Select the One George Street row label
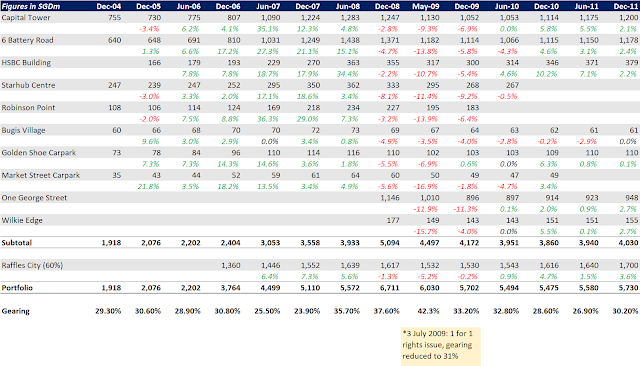The image size is (640, 366). pyautogui.click(x=34, y=197)
